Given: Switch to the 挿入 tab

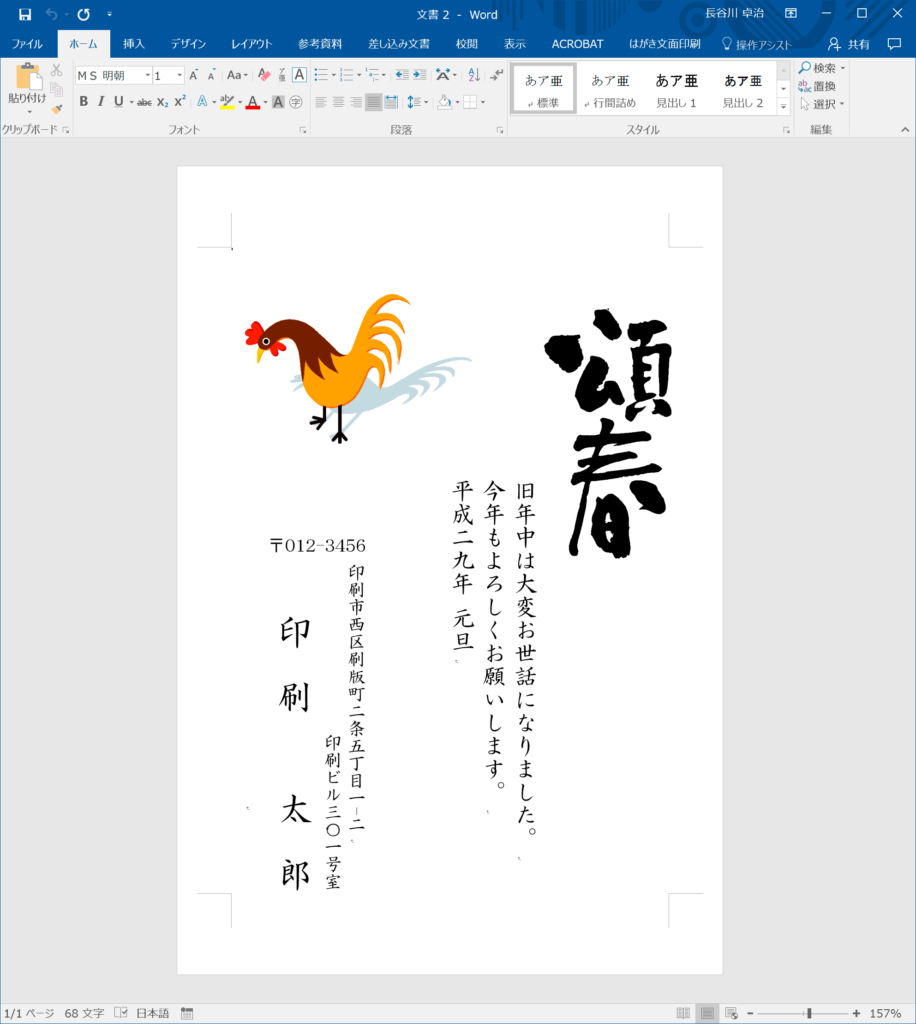Looking at the screenshot, I should (133, 44).
